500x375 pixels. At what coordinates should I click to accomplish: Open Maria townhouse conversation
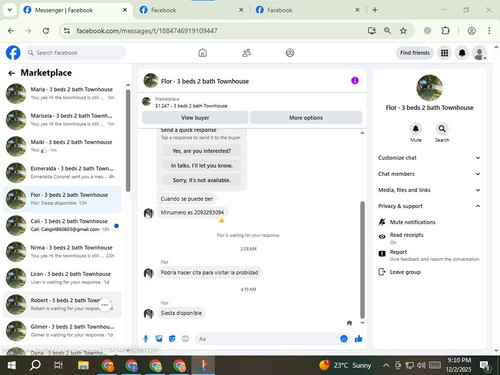62,93
